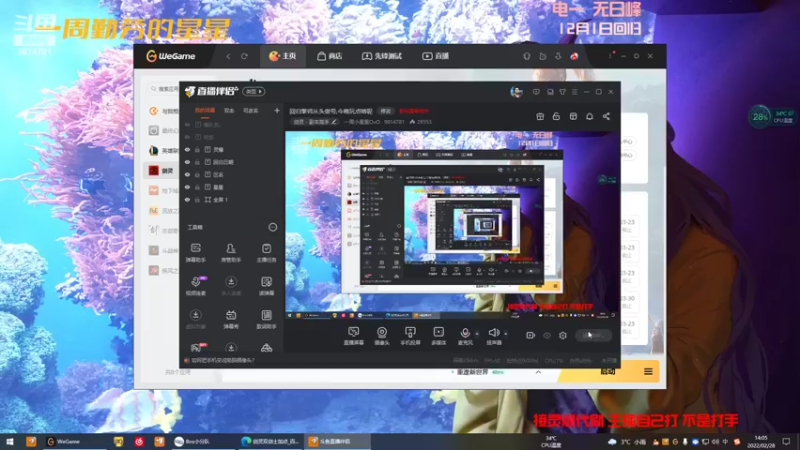This screenshot has width=800, height=450.
Task: Open the microphone volume dropdown arrow
Action: pos(477,334)
